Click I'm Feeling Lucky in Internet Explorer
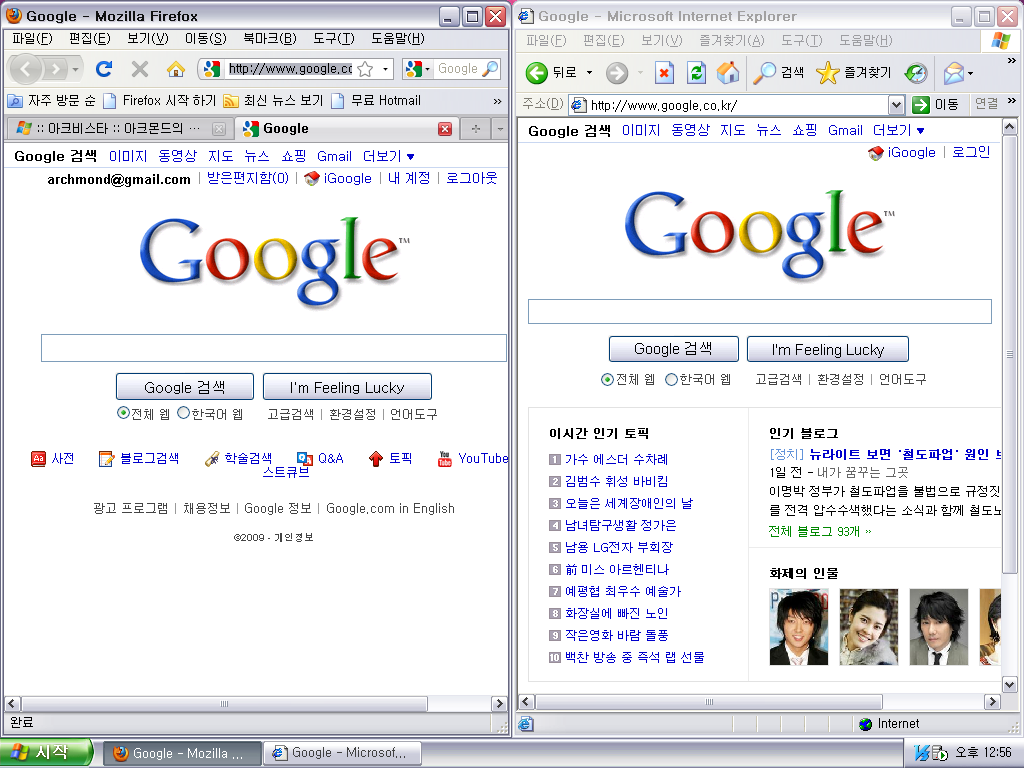 click(x=827, y=349)
